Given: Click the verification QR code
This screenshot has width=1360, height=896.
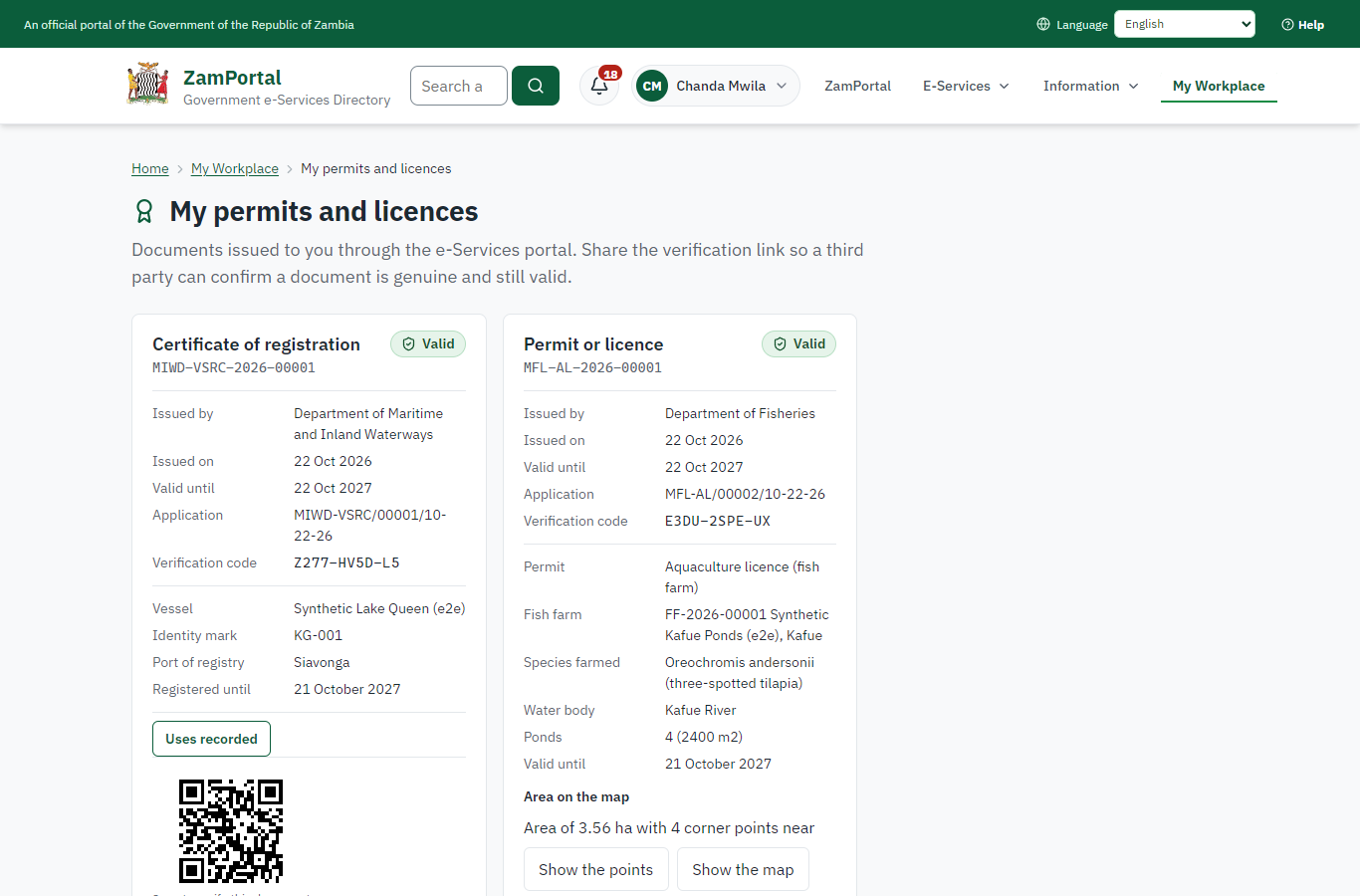Looking at the screenshot, I should tap(231, 831).
